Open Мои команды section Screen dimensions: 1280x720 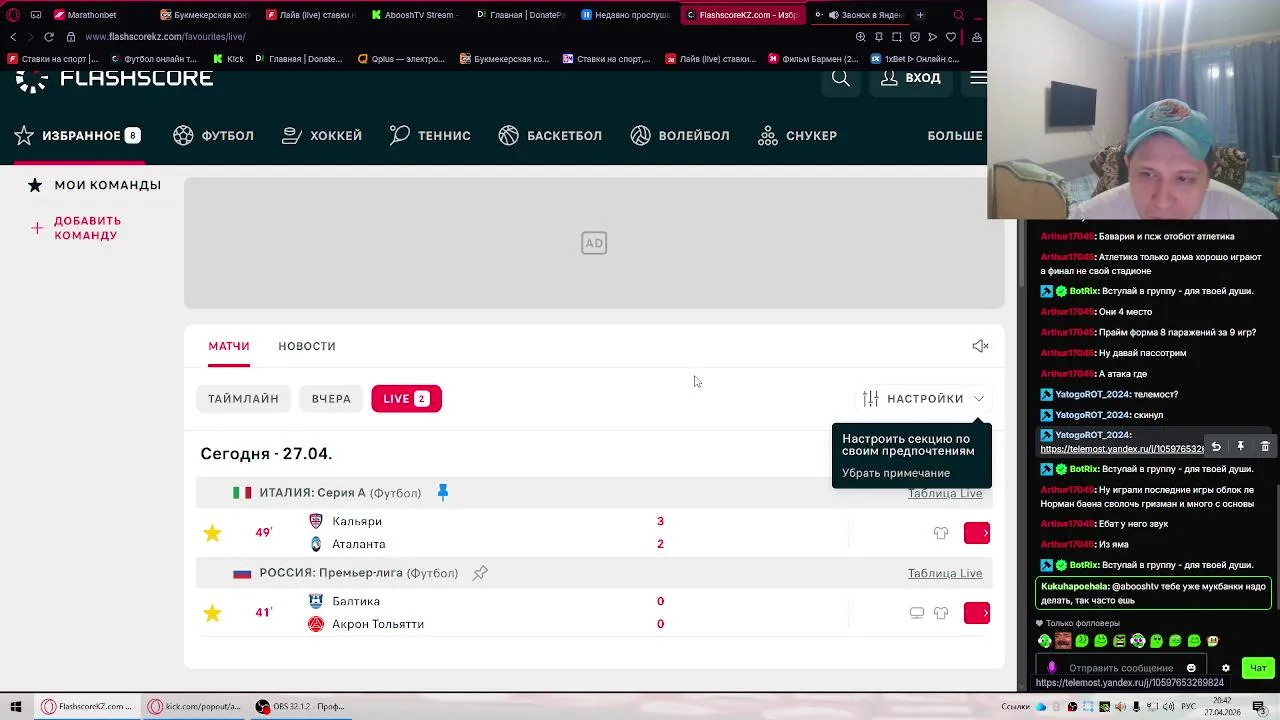[x=95, y=185]
